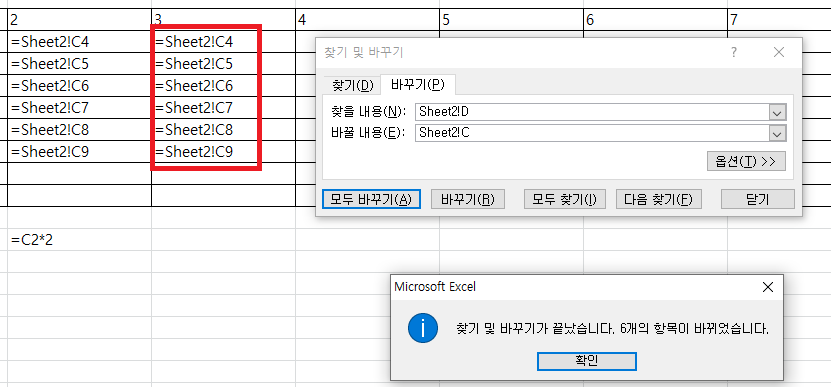This screenshot has width=831, height=387.
Task: Click the header cell labeled 5
Action: point(511,20)
